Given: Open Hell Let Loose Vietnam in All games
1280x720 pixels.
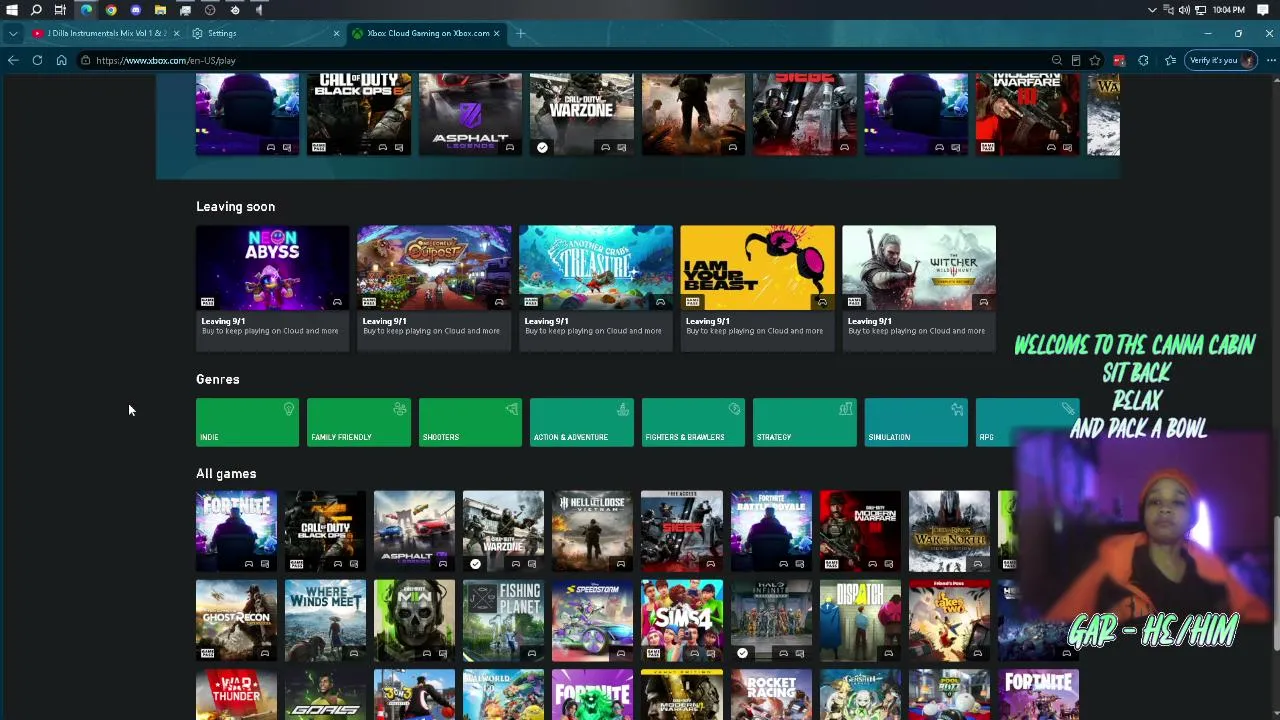Looking at the screenshot, I should pyautogui.click(x=592, y=531).
